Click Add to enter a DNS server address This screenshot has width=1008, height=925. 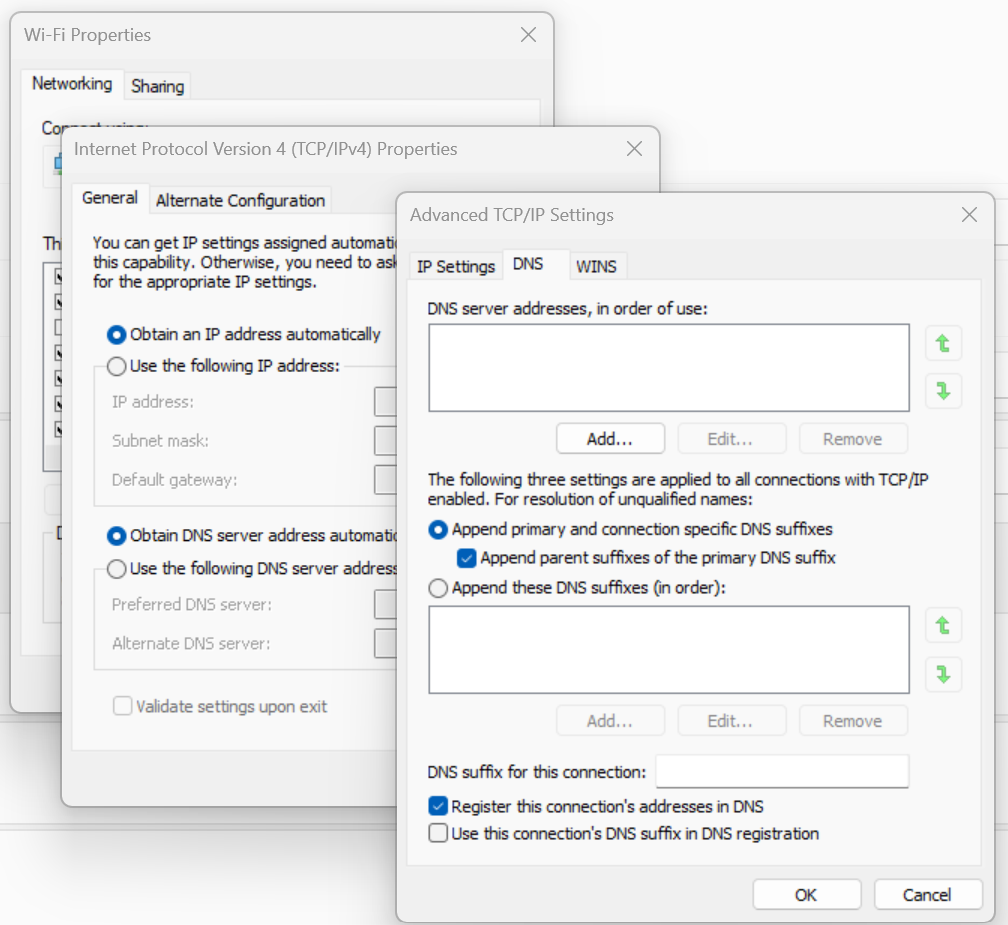click(x=610, y=438)
